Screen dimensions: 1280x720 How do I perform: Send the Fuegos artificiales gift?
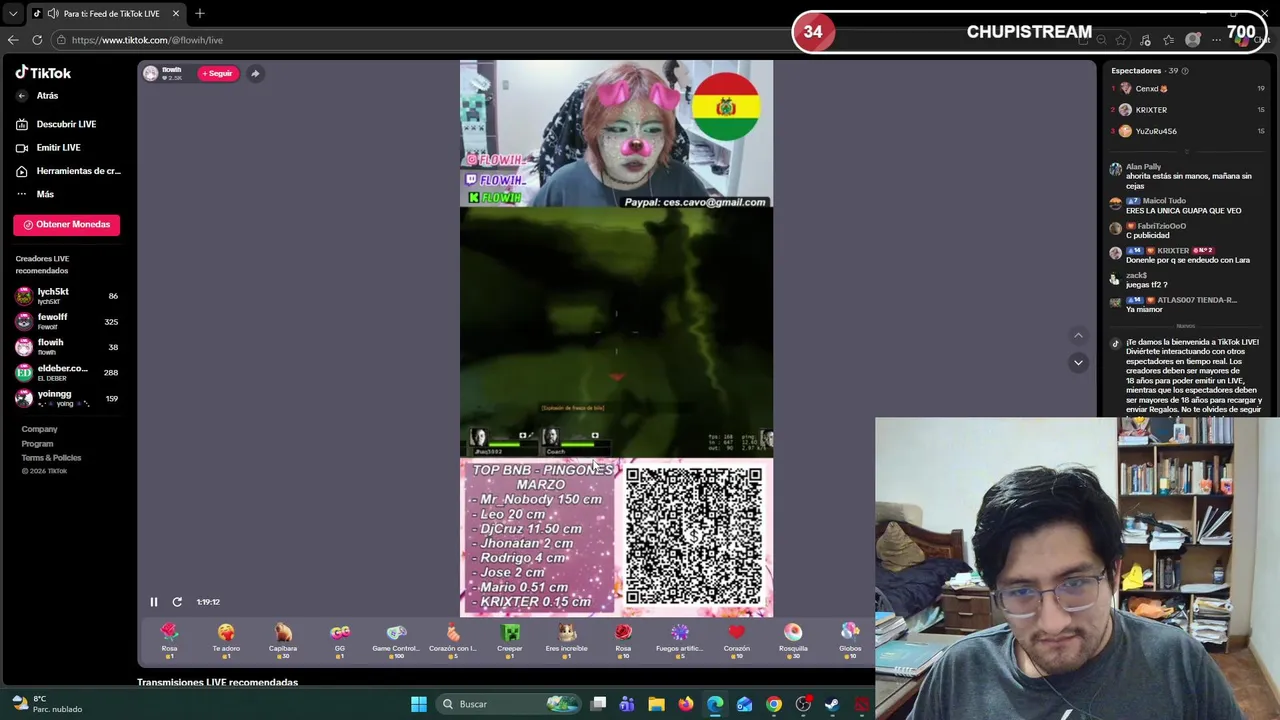click(x=680, y=640)
